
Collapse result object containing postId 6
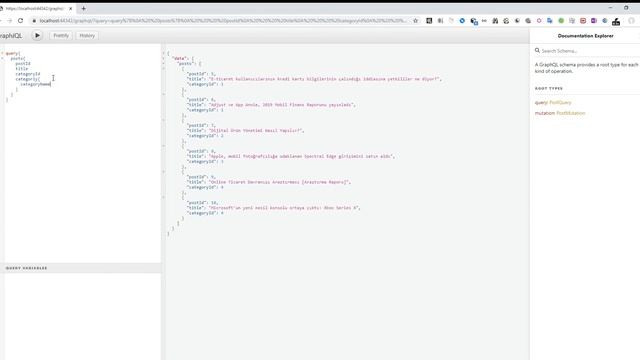(164, 94)
